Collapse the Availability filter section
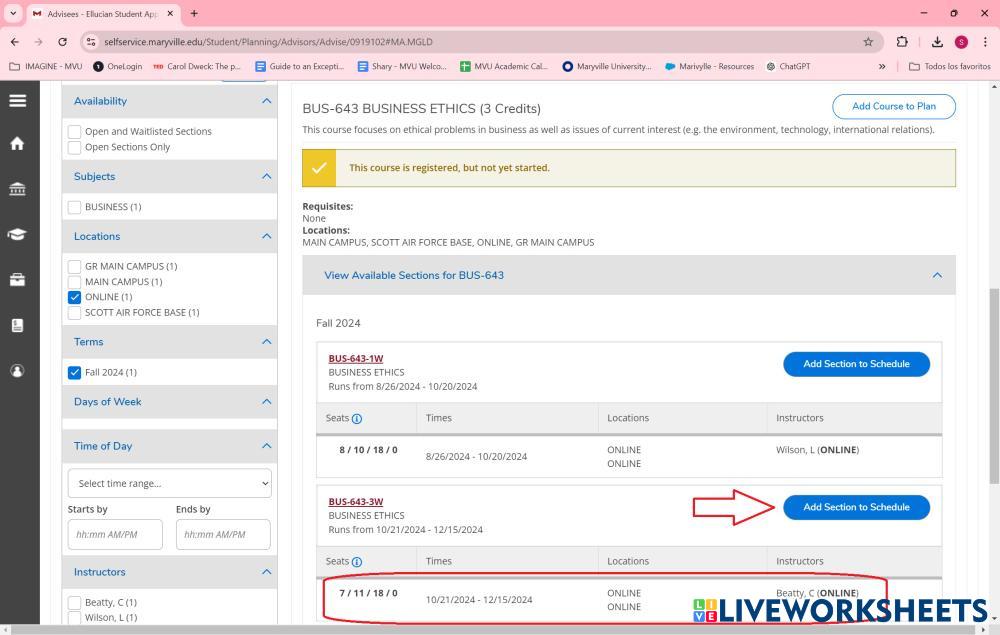 point(266,101)
